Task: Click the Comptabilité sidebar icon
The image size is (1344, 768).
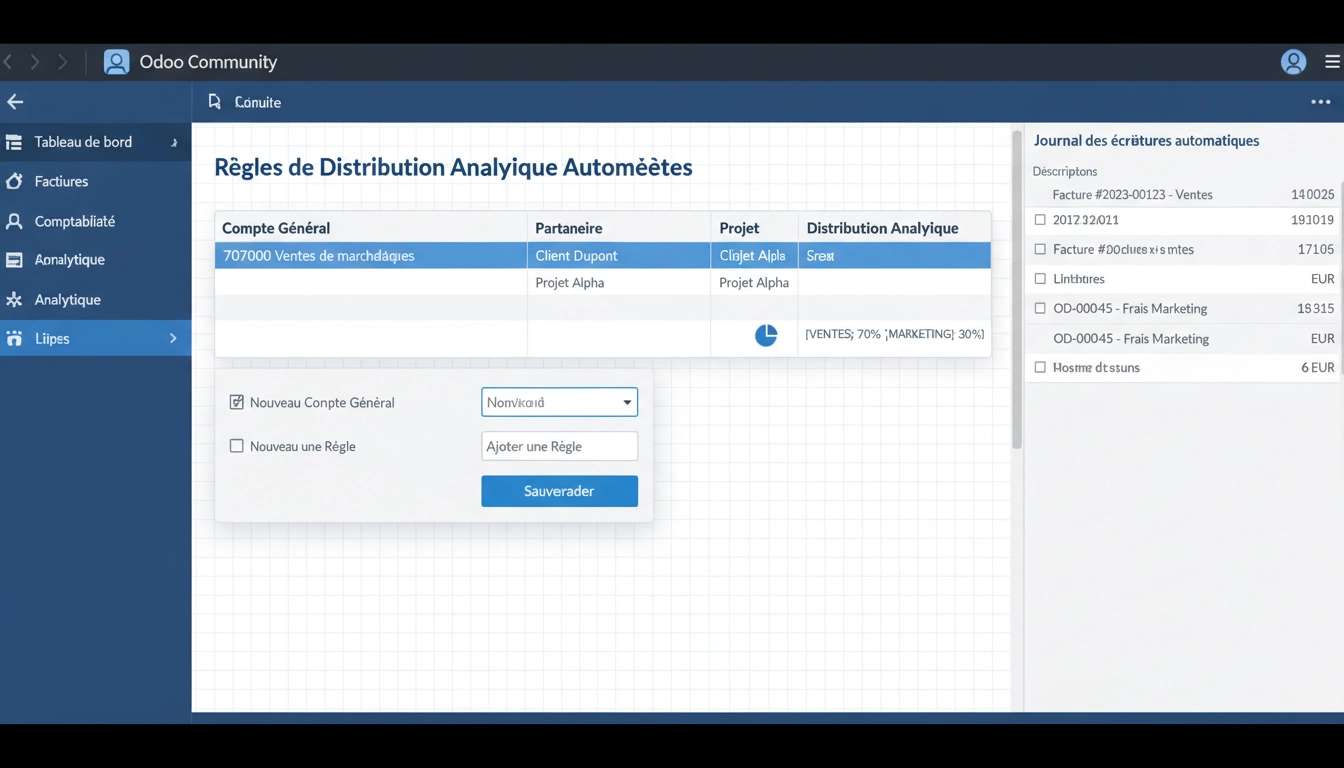Action: pyautogui.click(x=14, y=220)
